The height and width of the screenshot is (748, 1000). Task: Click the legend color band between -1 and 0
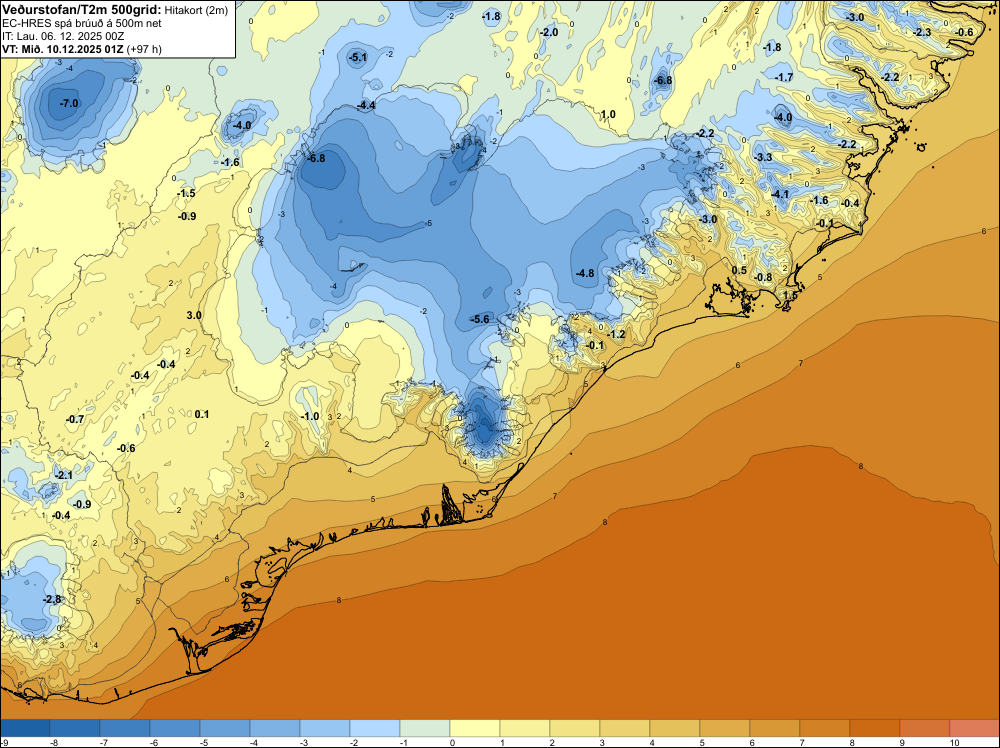(425, 728)
